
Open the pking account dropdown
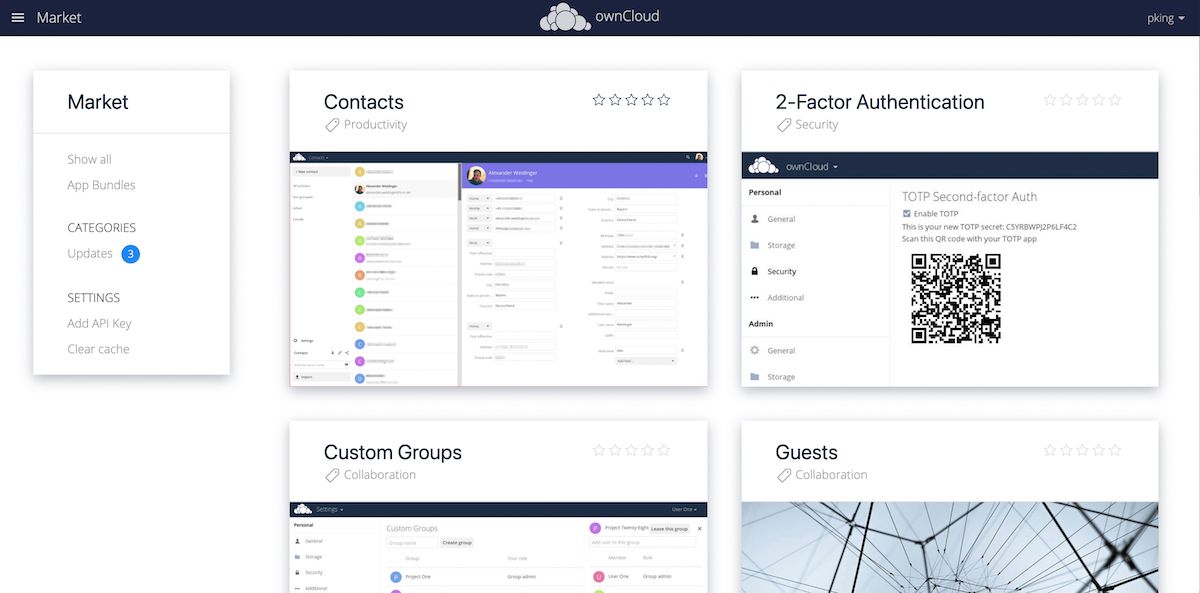coord(1165,17)
